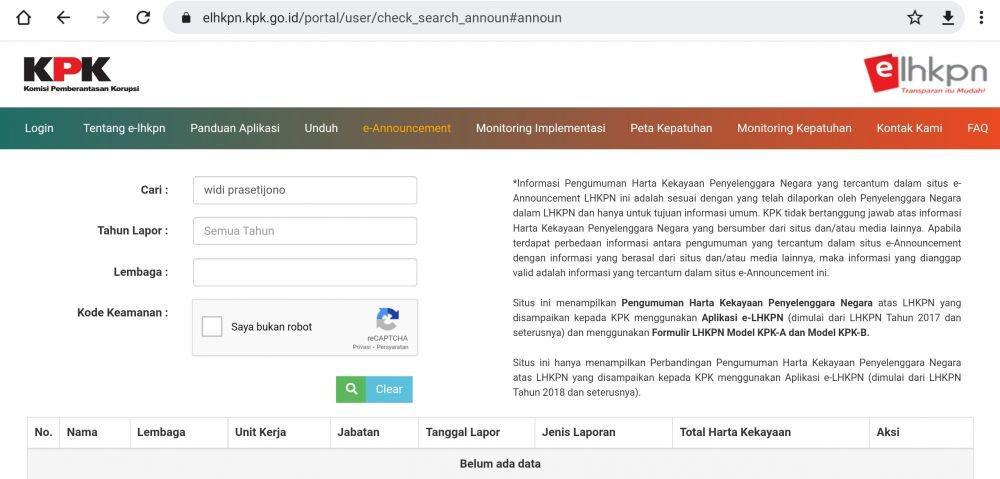
Task: Click the No. column header
Action: pos(43,432)
